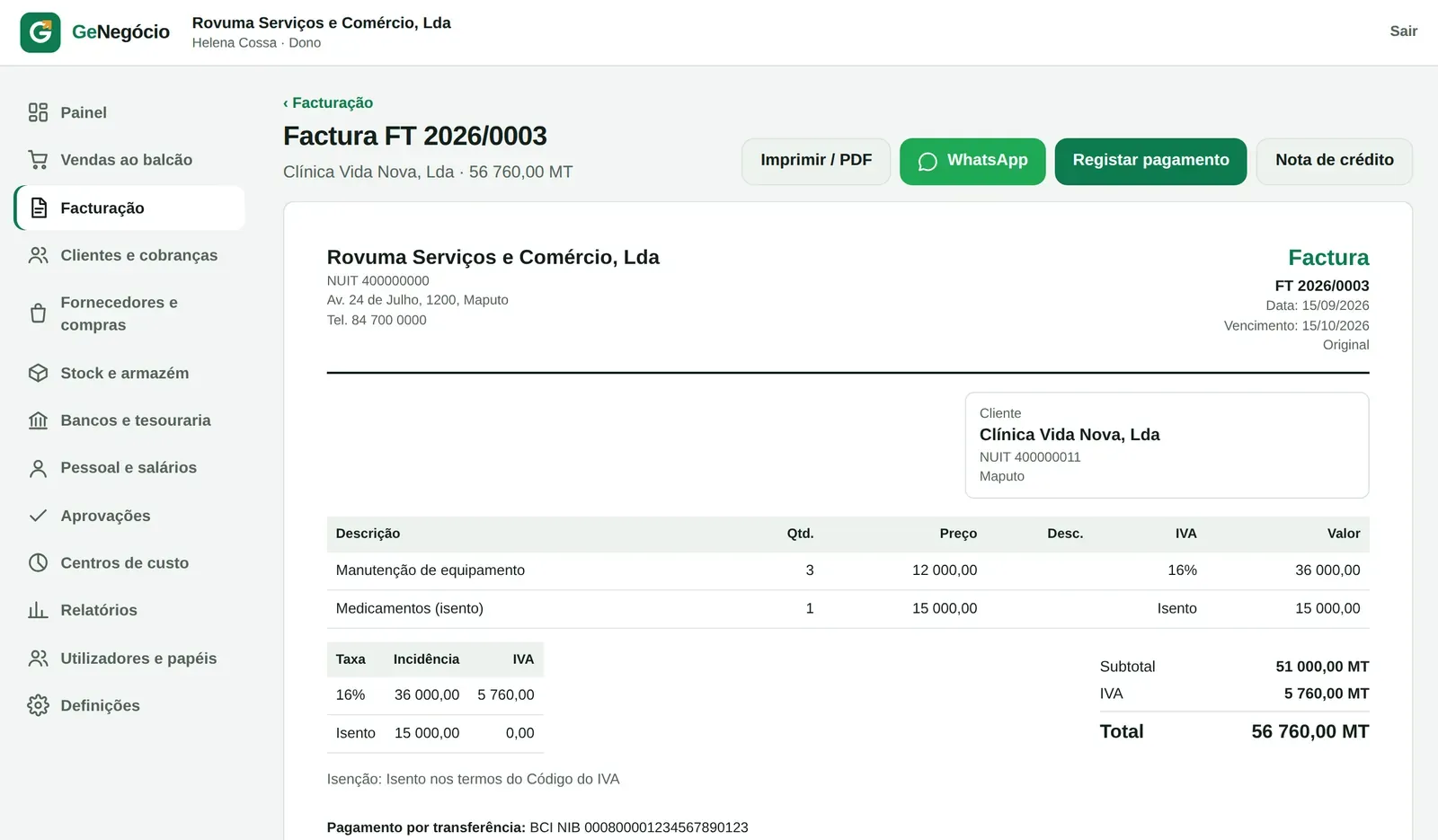1438x840 pixels.
Task: Send the invoice via WhatsApp button
Action: click(972, 161)
